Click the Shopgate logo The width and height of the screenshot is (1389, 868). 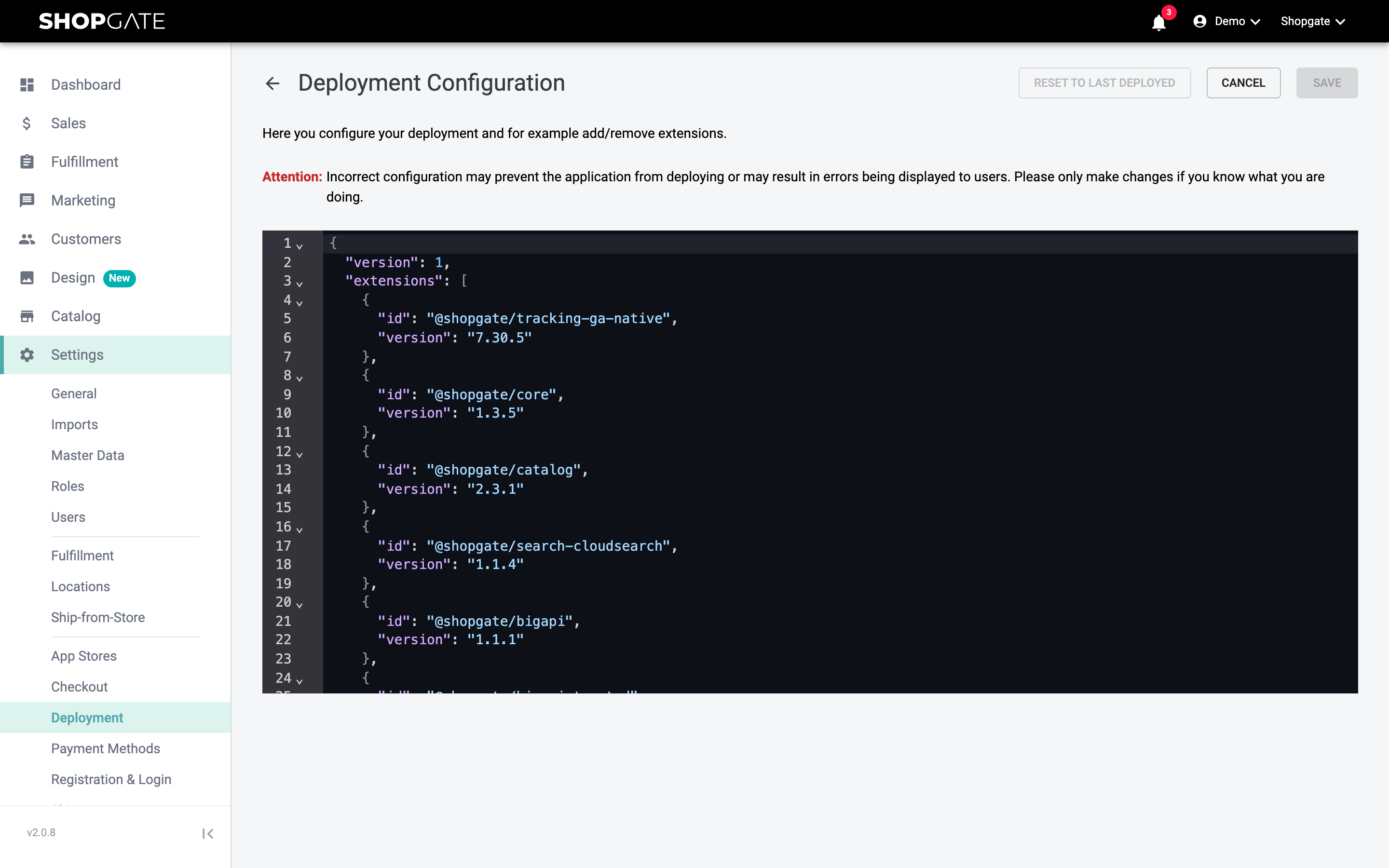click(x=102, y=21)
